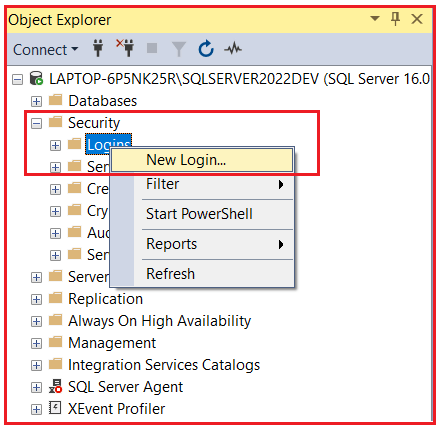This screenshot has height=426, width=440.
Task: Click the Connect Object Explorer plug icon
Action: pyautogui.click(x=98, y=49)
